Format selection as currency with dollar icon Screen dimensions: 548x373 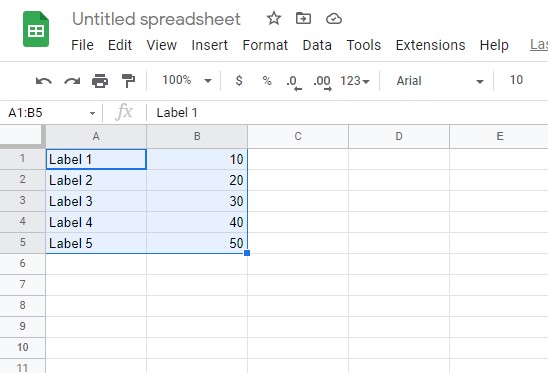tap(239, 81)
